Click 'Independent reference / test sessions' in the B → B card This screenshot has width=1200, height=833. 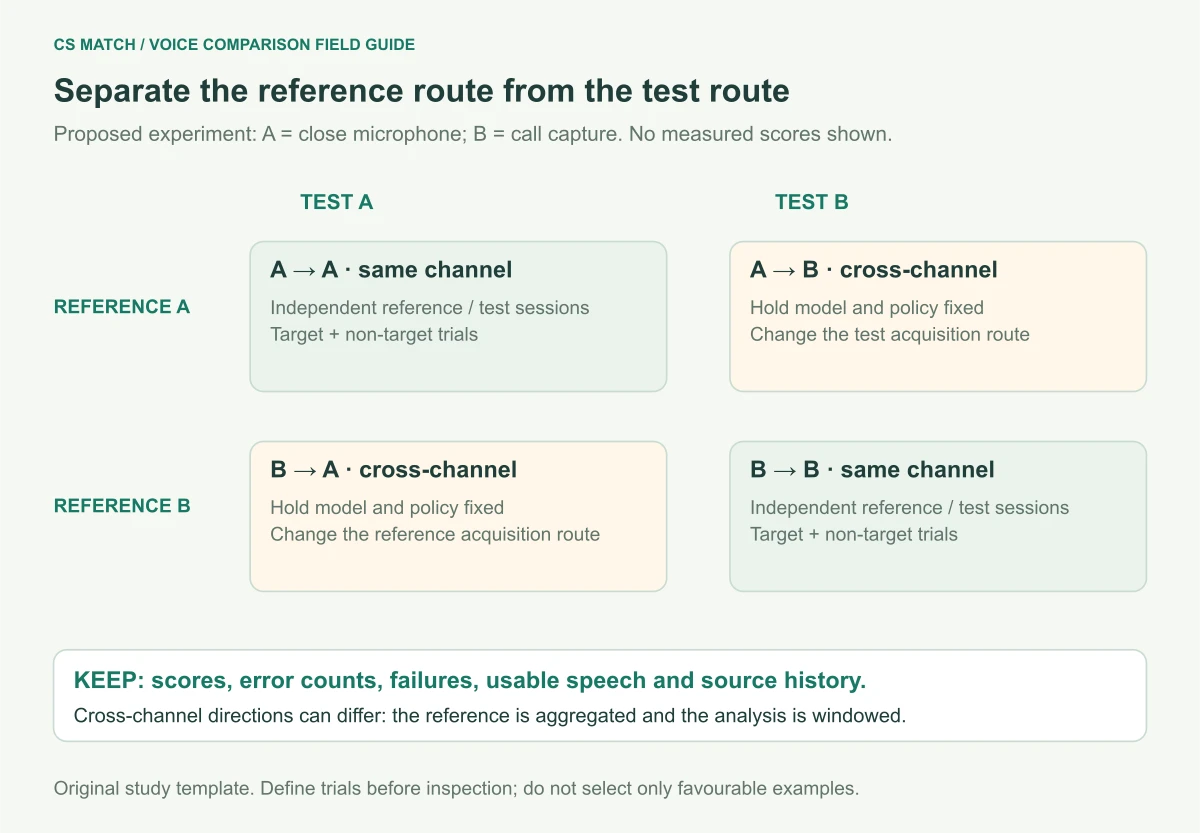[910, 508]
